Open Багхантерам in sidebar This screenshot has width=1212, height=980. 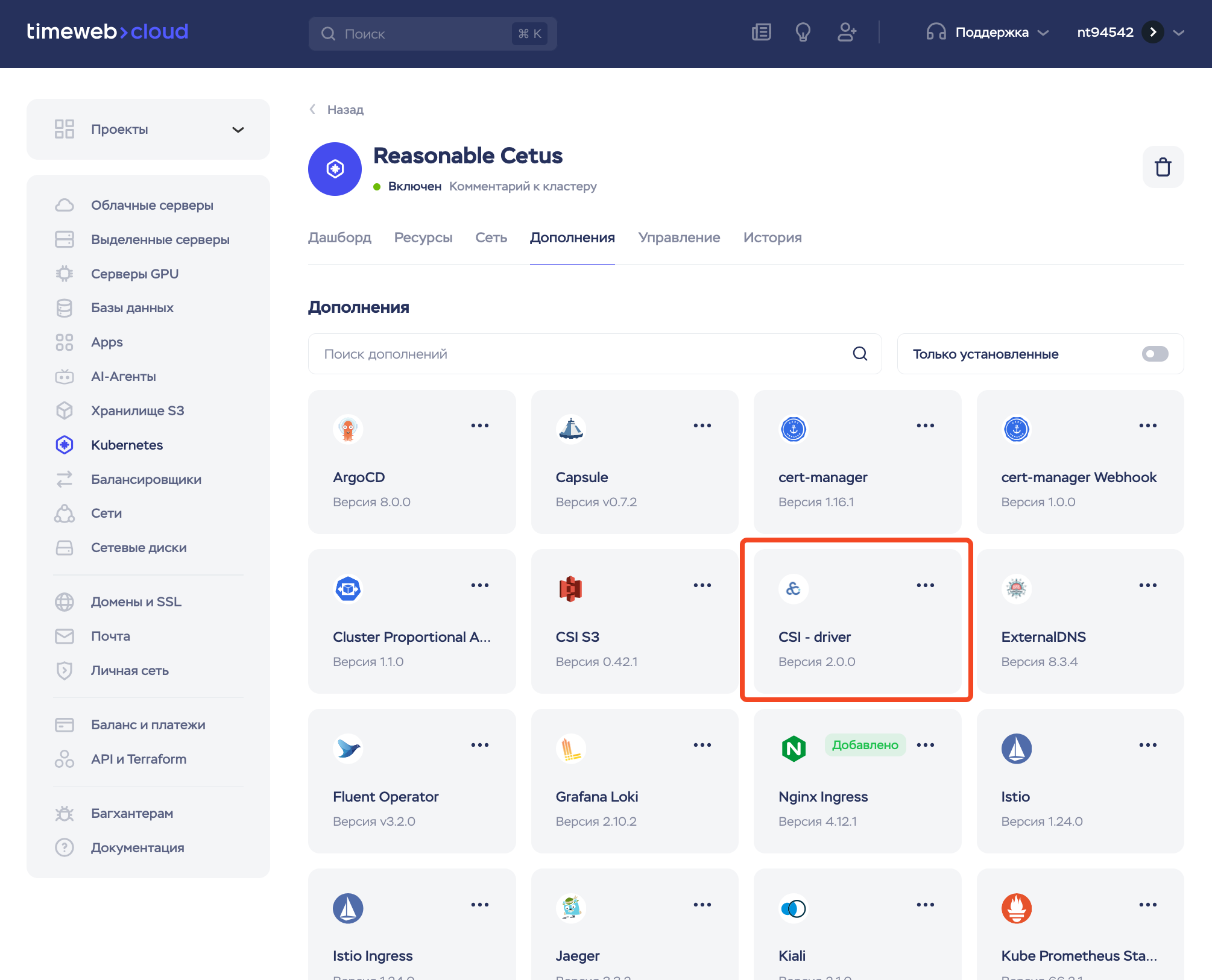click(148, 814)
